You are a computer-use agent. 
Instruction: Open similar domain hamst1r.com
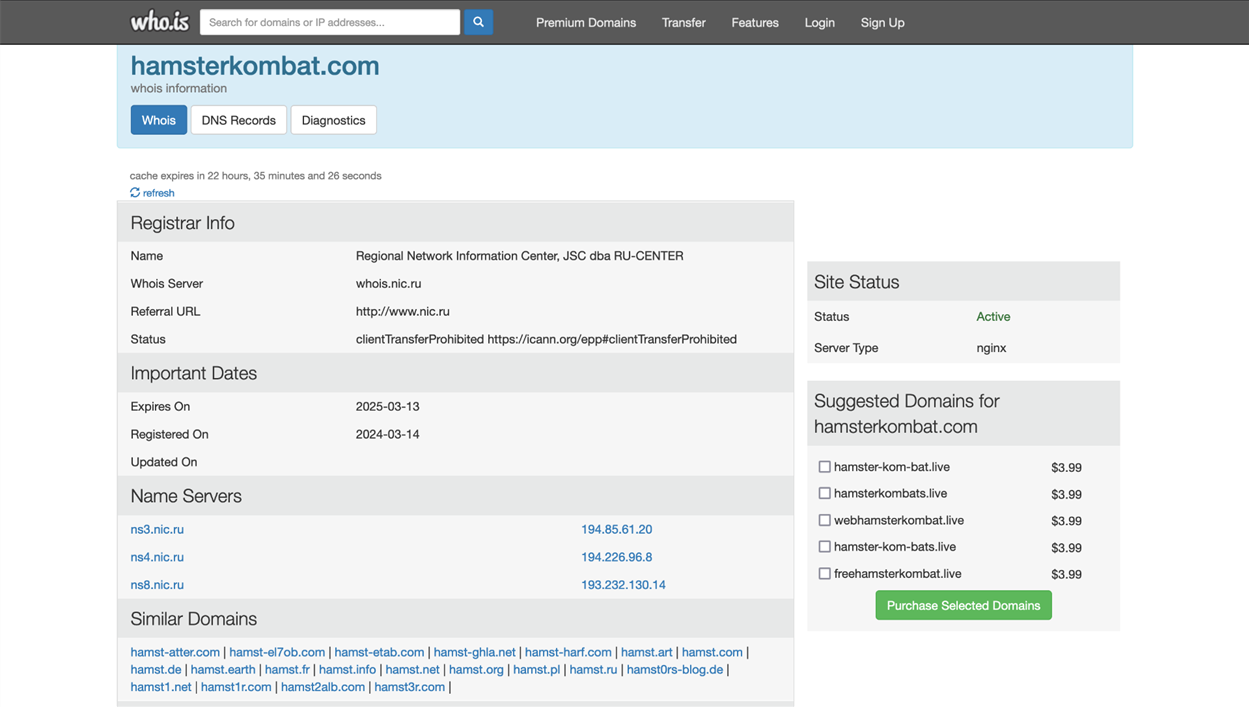pos(236,687)
